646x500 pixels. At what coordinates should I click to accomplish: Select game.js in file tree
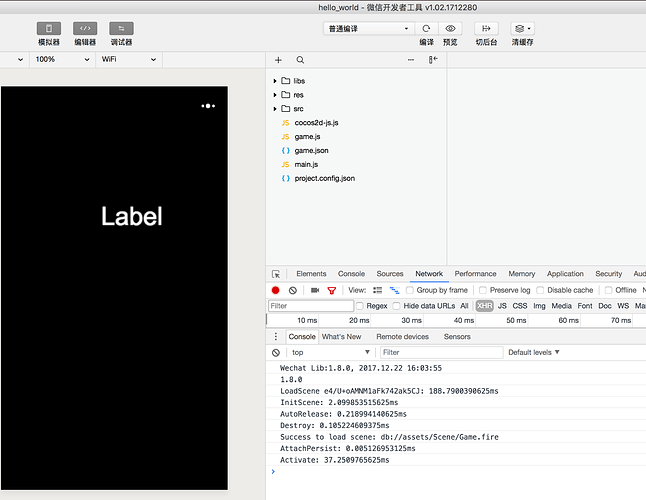(x=307, y=137)
